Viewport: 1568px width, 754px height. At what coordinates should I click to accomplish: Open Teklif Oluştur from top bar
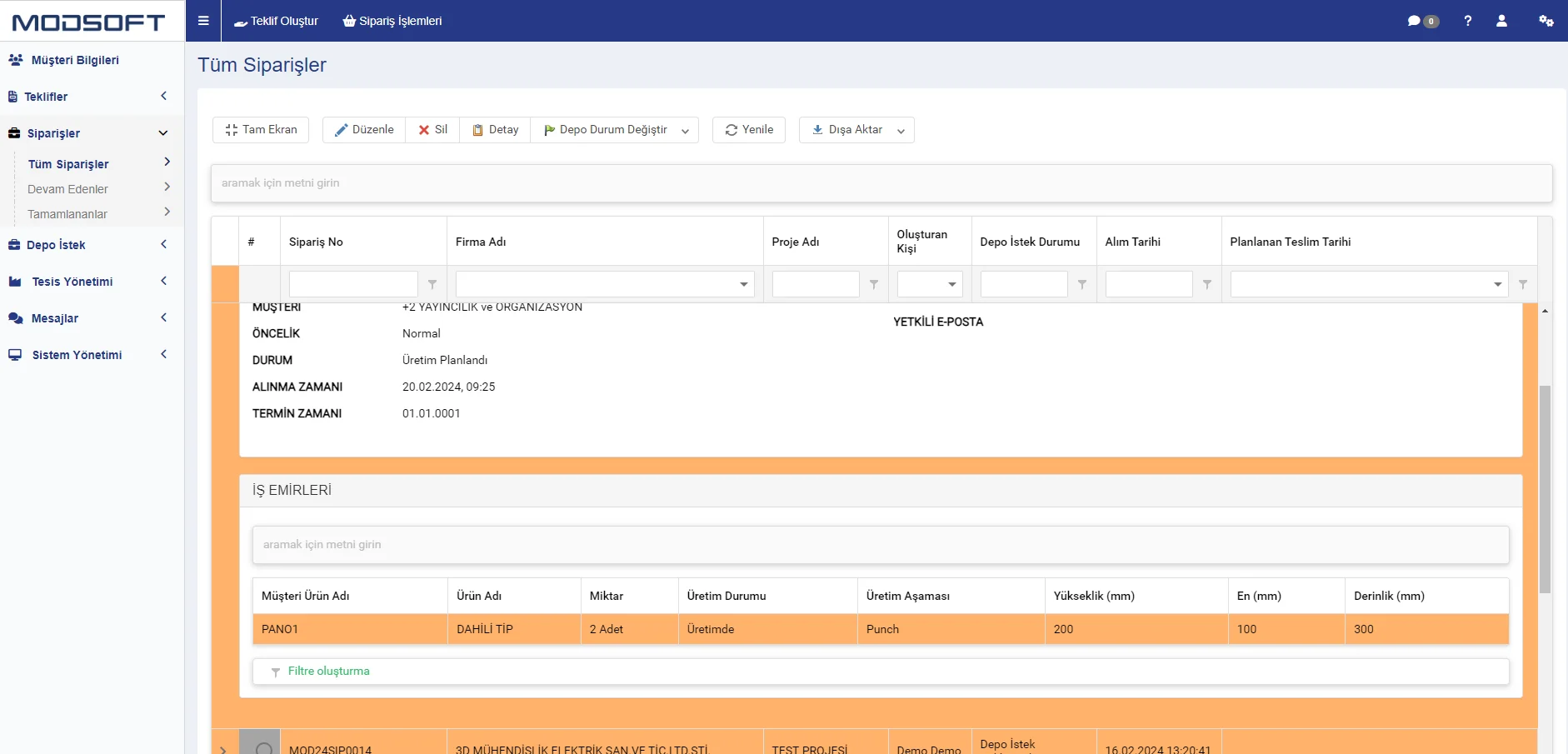pos(276,21)
